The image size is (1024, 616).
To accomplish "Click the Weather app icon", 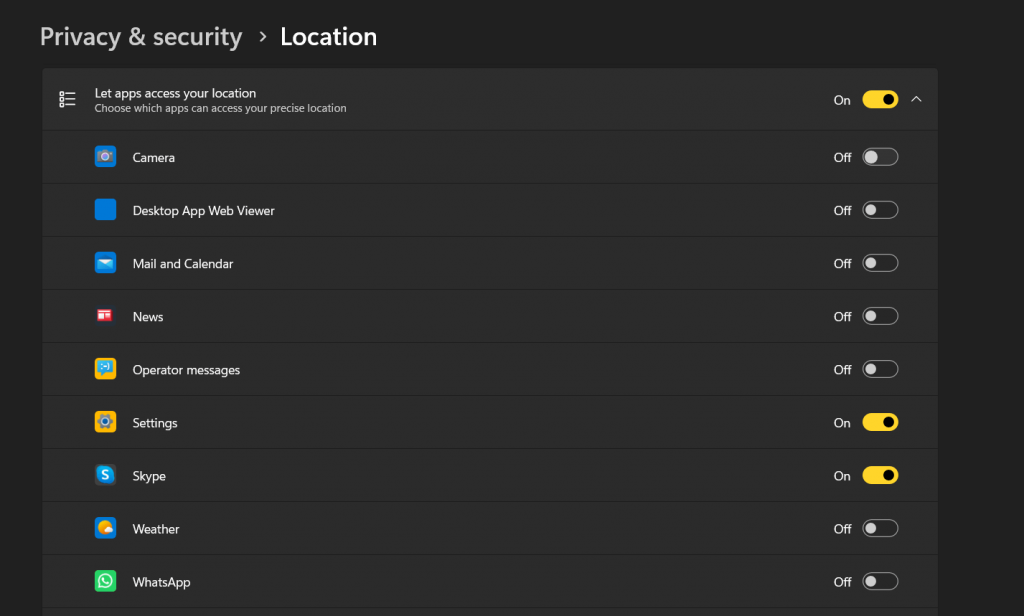I will pos(105,527).
